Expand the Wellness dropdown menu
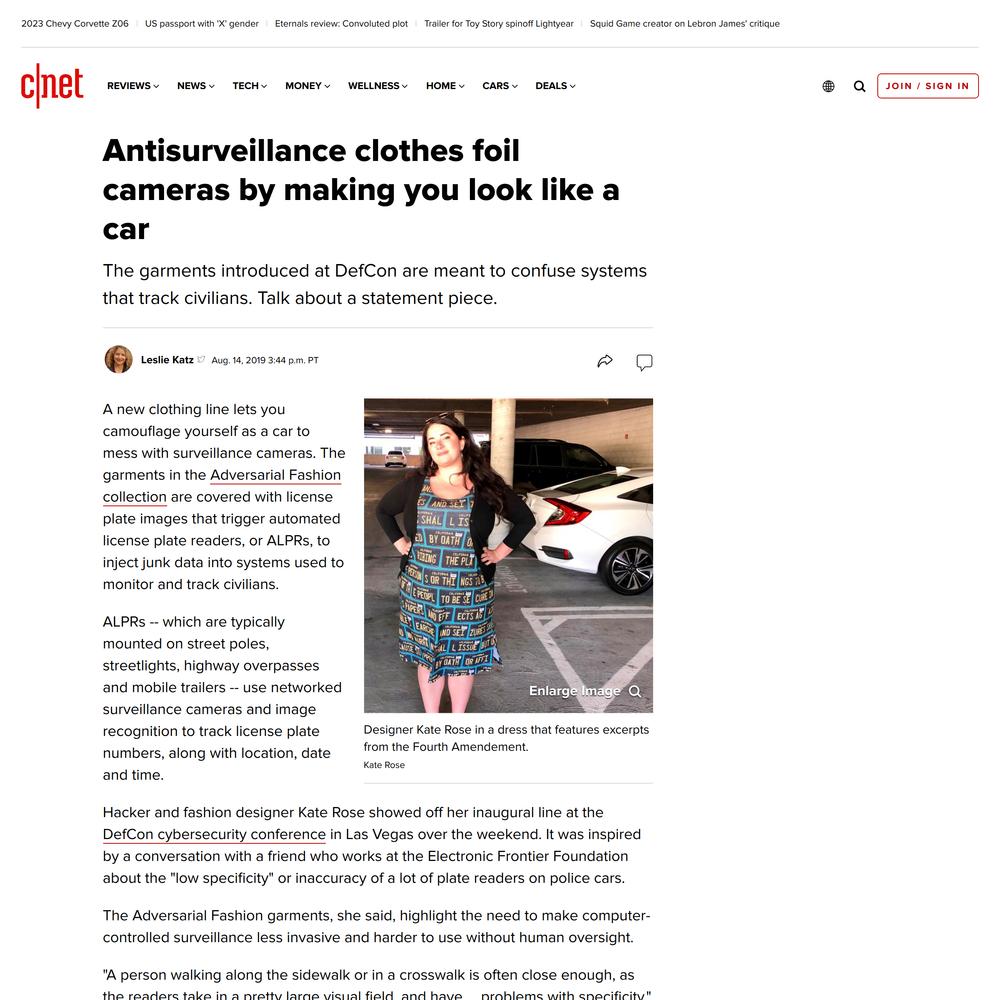 tap(378, 85)
